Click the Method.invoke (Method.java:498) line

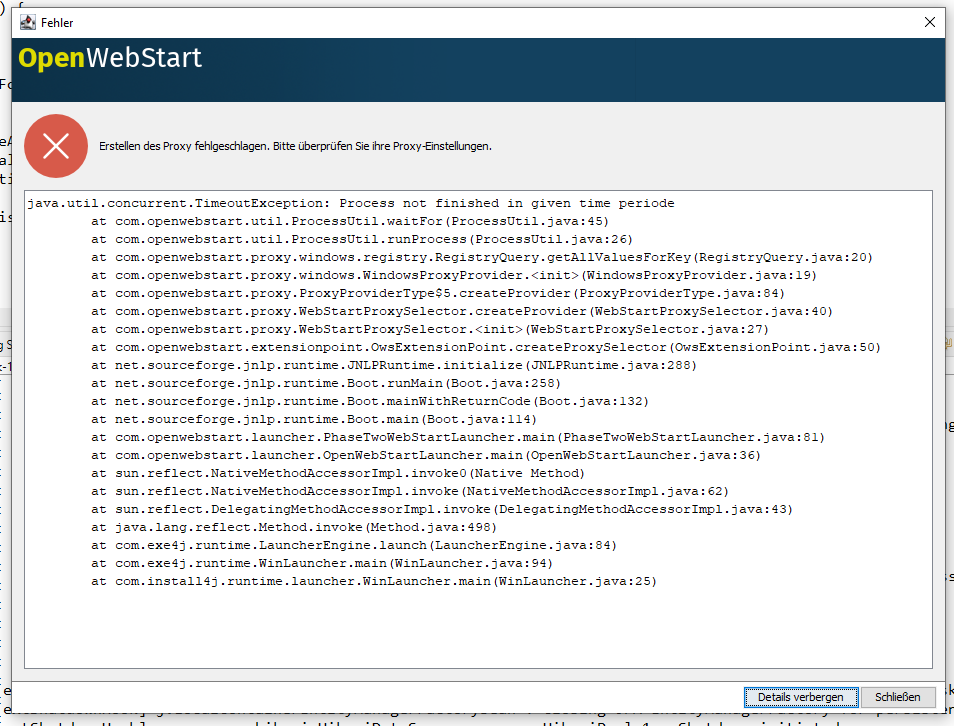coord(294,527)
